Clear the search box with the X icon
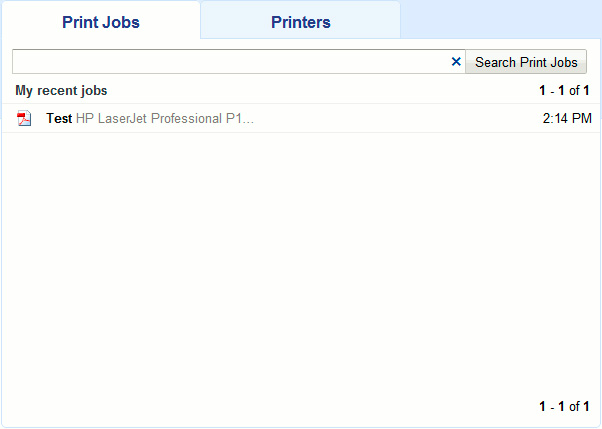Viewport: 602px width, 429px height. pos(456,62)
